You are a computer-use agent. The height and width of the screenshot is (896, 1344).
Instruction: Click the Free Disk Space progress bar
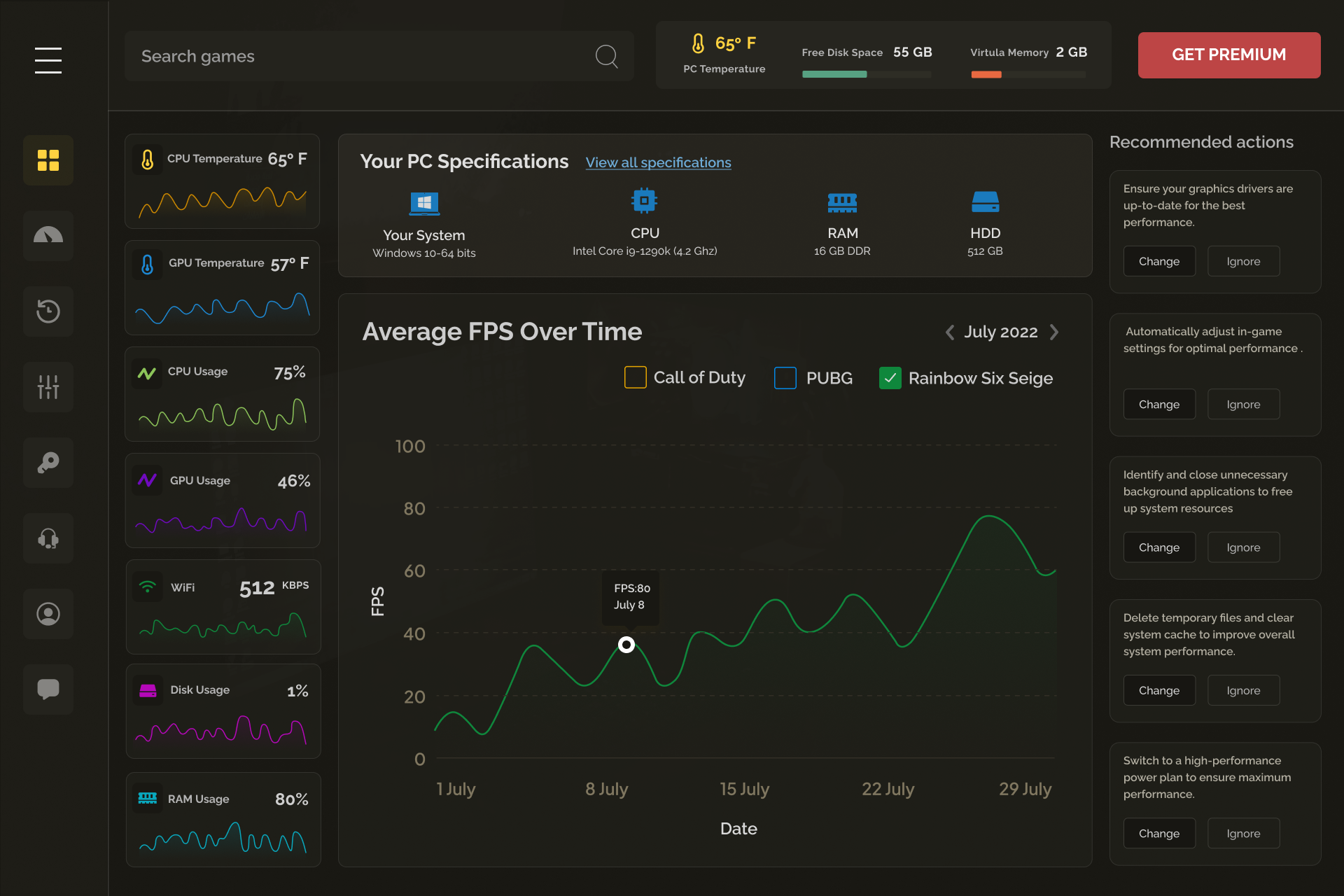(x=867, y=74)
